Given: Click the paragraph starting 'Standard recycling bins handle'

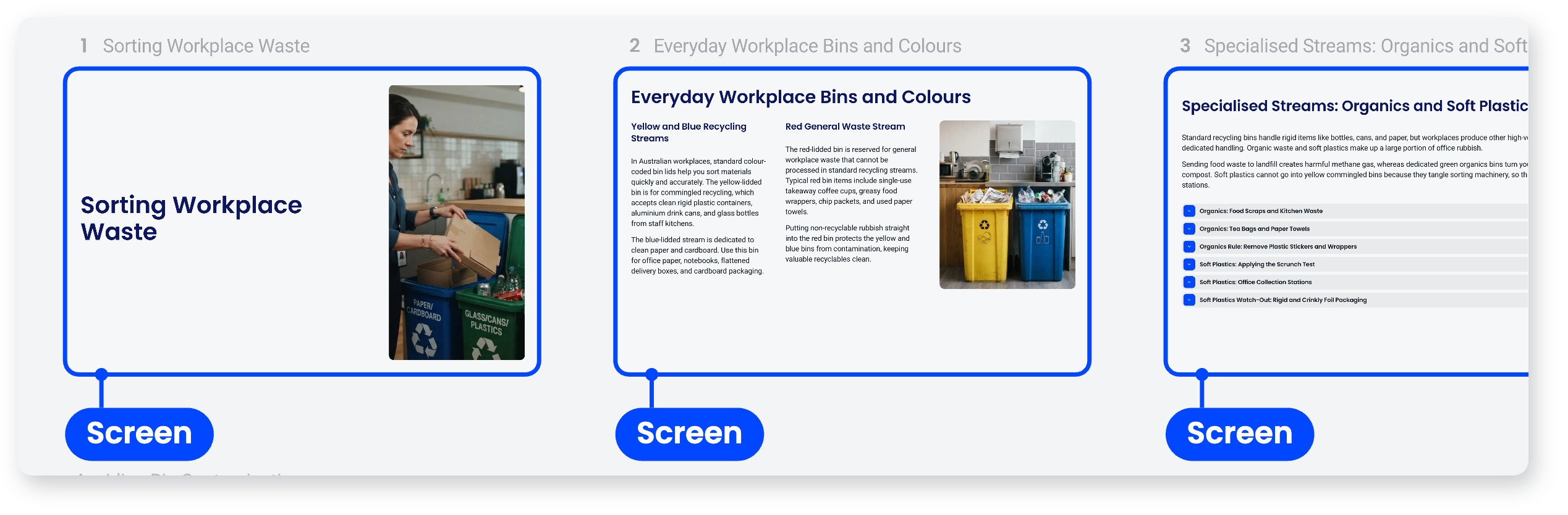Looking at the screenshot, I should point(1355,143).
